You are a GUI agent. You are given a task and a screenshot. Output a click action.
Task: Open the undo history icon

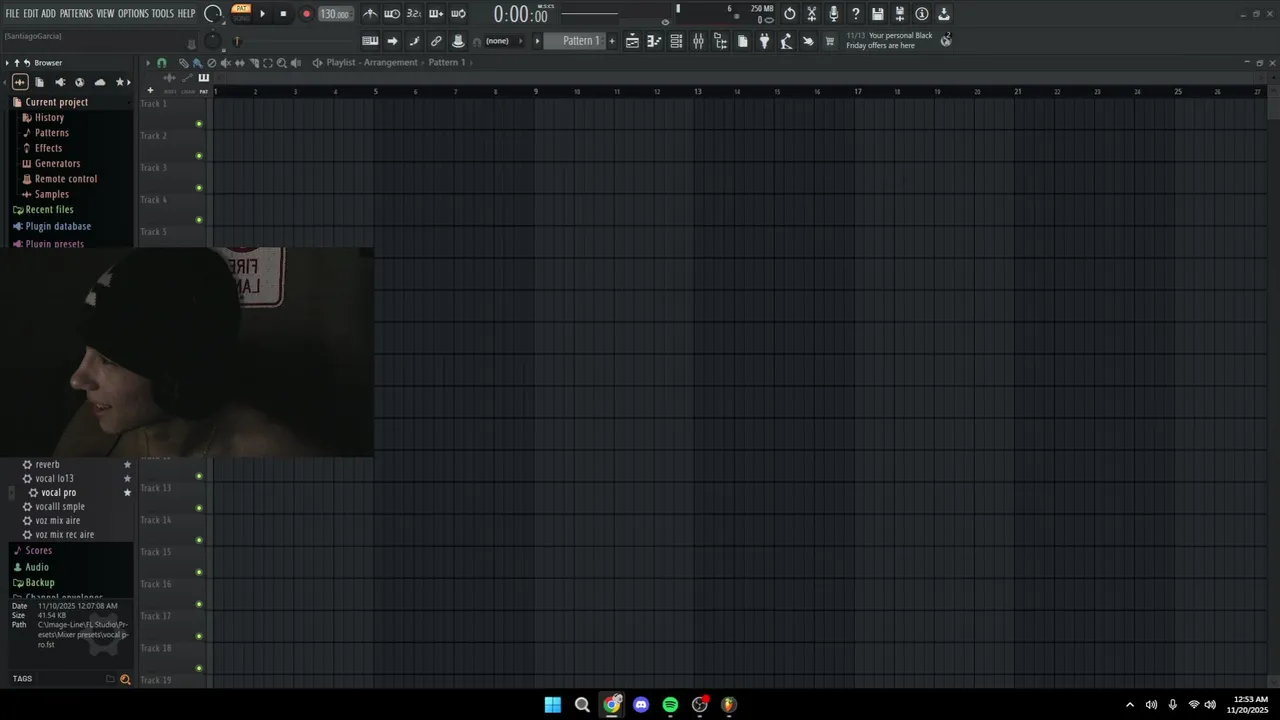(x=790, y=14)
